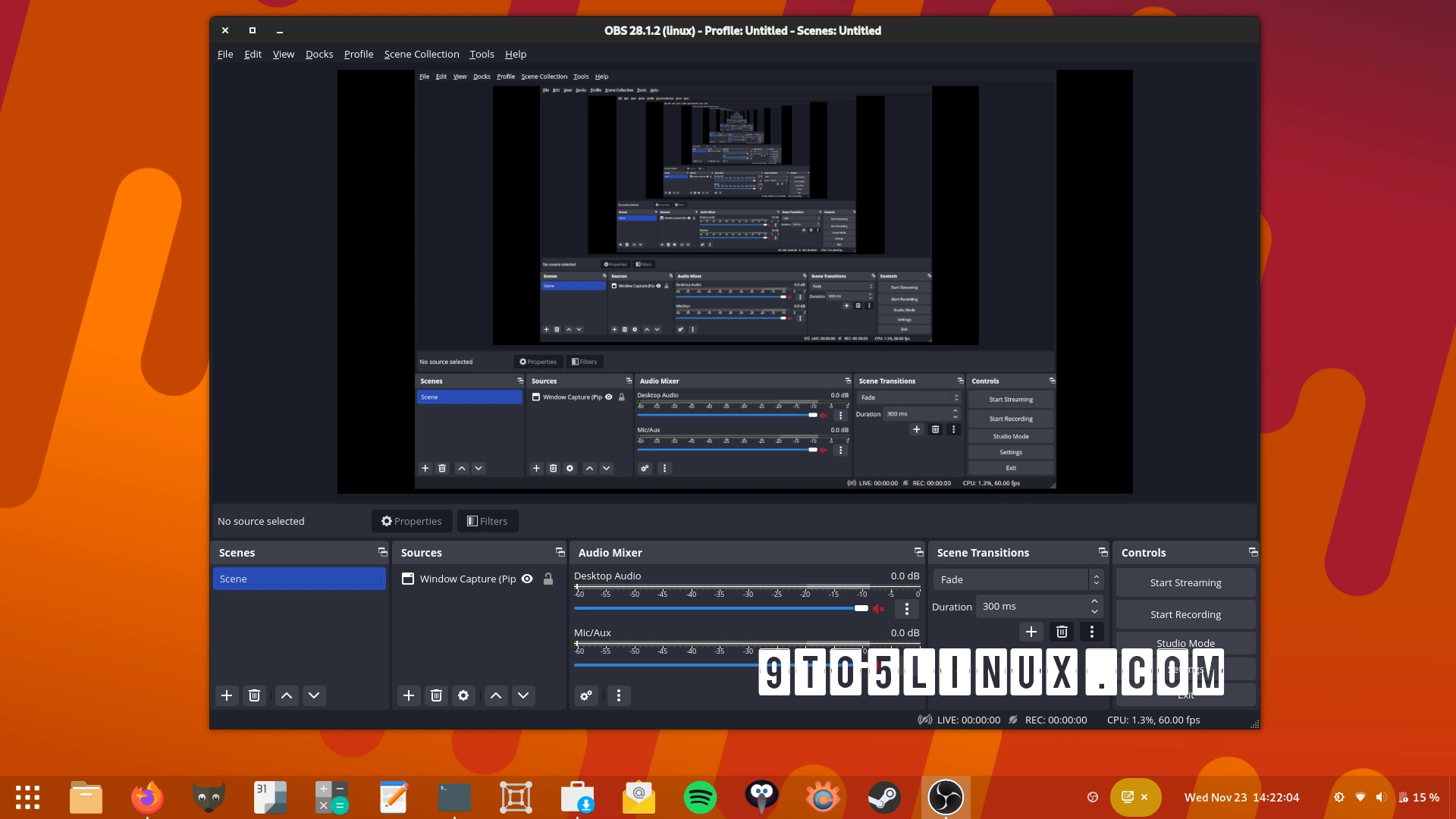Open the Tools menu

(x=482, y=54)
